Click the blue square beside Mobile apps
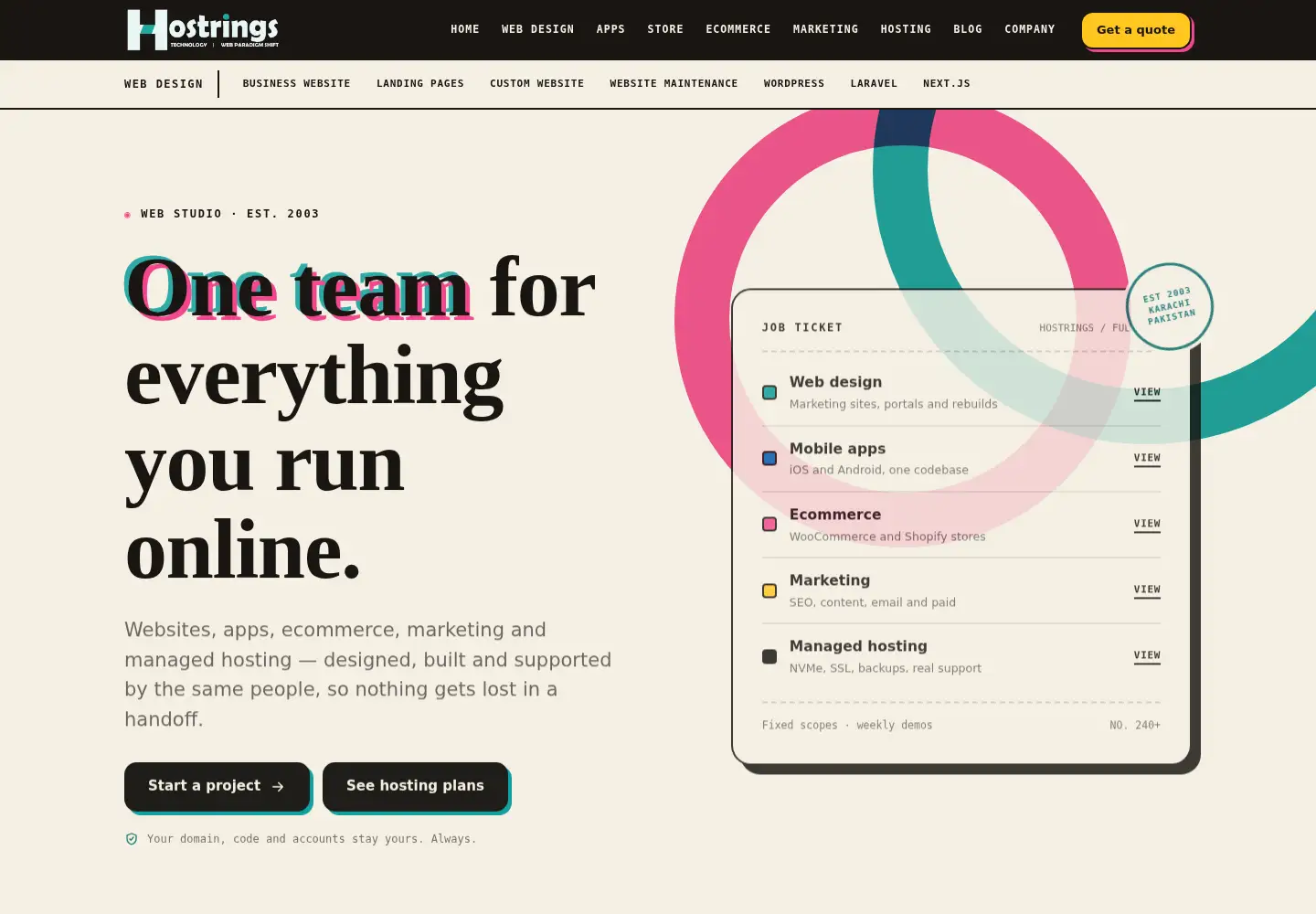The width and height of the screenshot is (1316, 914). pyautogui.click(x=769, y=458)
